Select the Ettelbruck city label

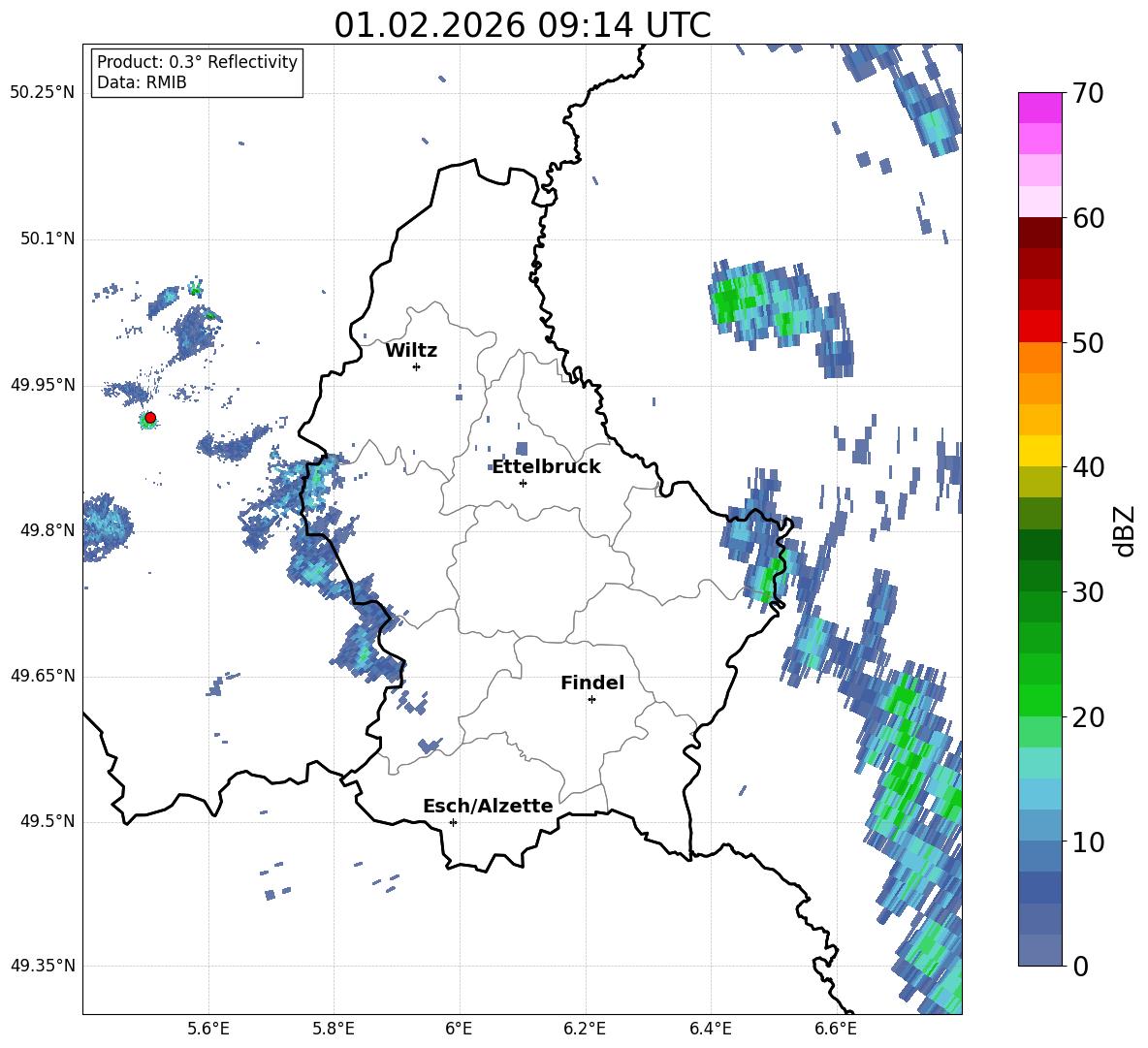point(546,467)
